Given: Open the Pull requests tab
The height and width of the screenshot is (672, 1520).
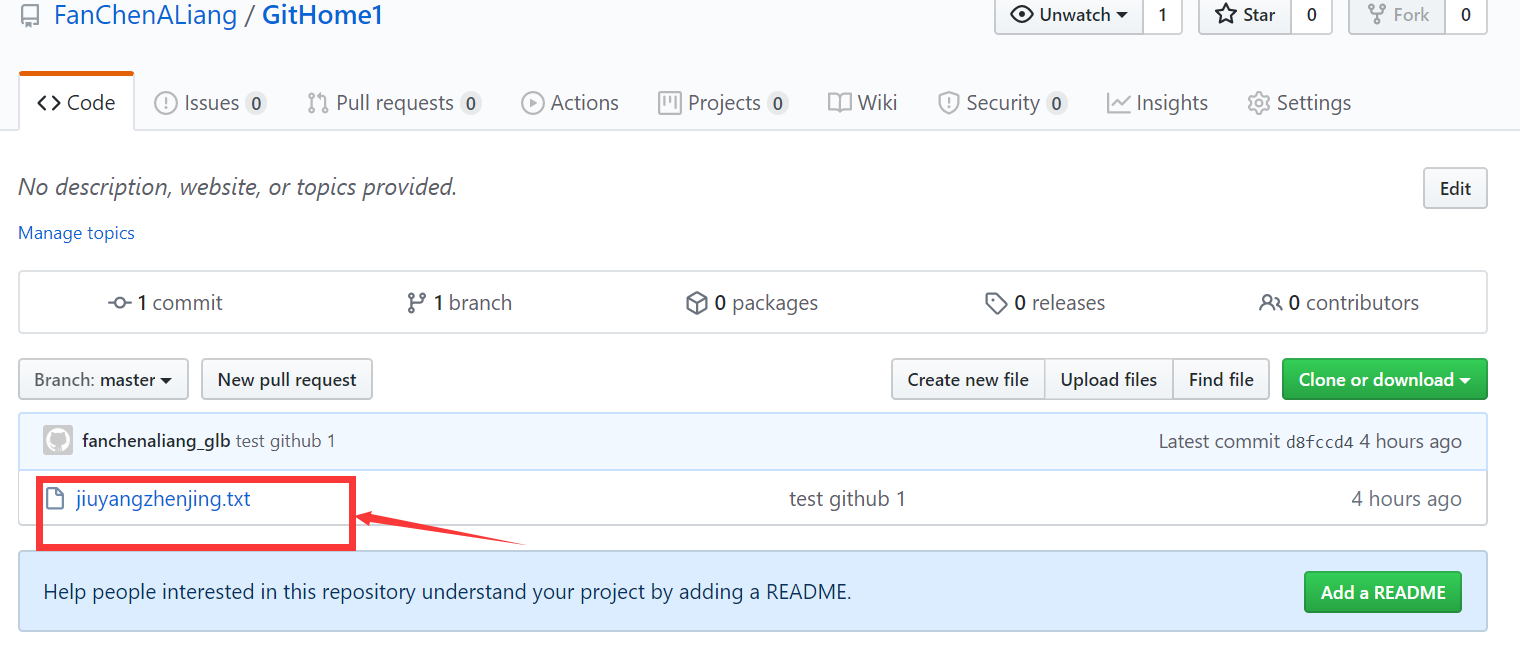Looking at the screenshot, I should coord(394,103).
